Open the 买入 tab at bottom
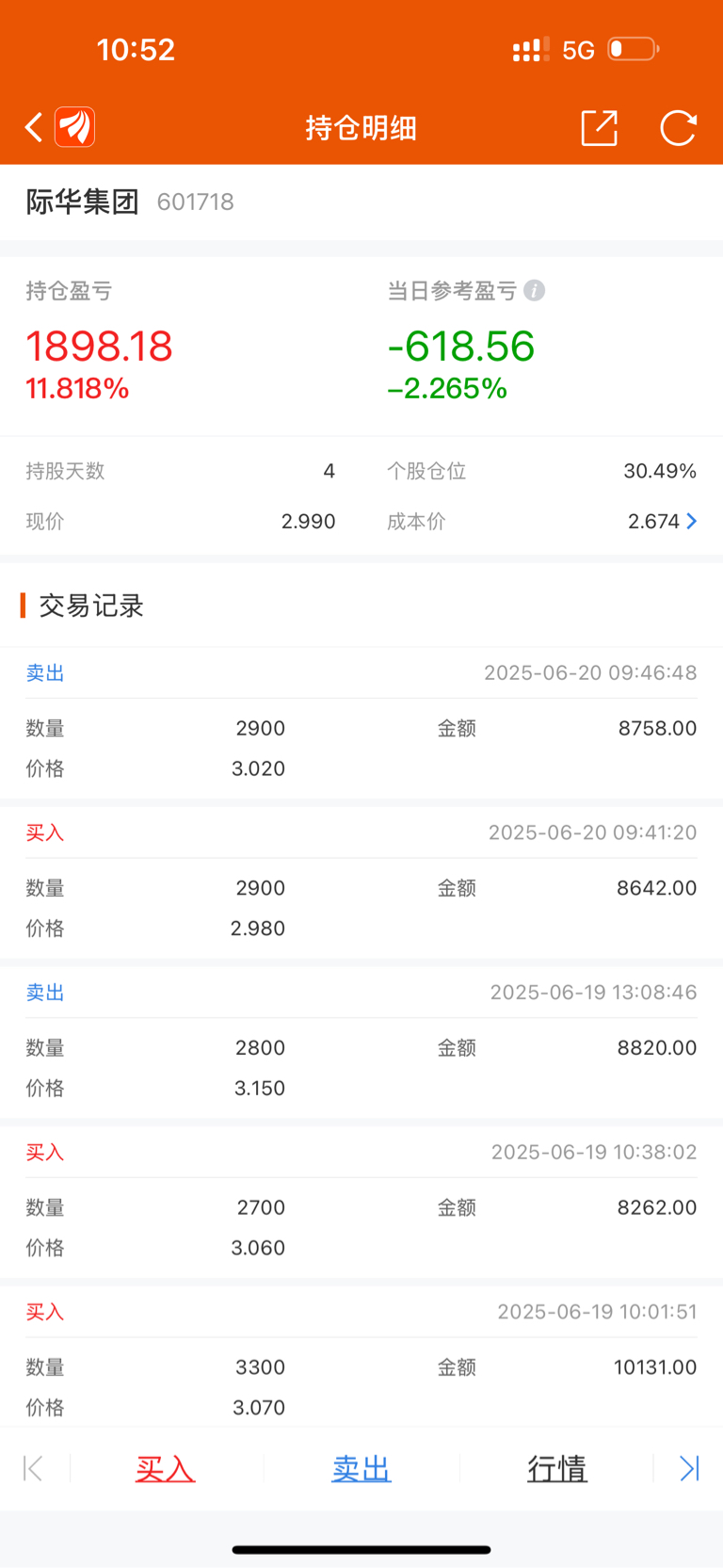The image size is (723, 1568). tap(165, 1468)
